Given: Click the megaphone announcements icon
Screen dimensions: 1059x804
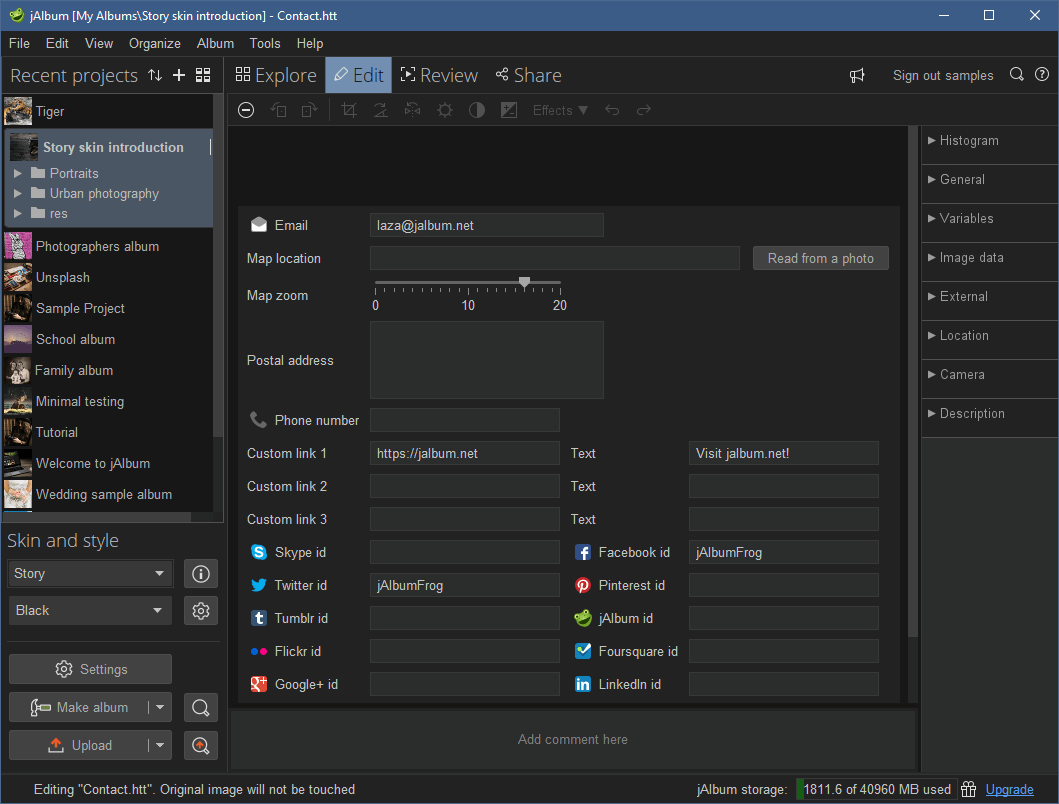Looking at the screenshot, I should pos(857,74).
